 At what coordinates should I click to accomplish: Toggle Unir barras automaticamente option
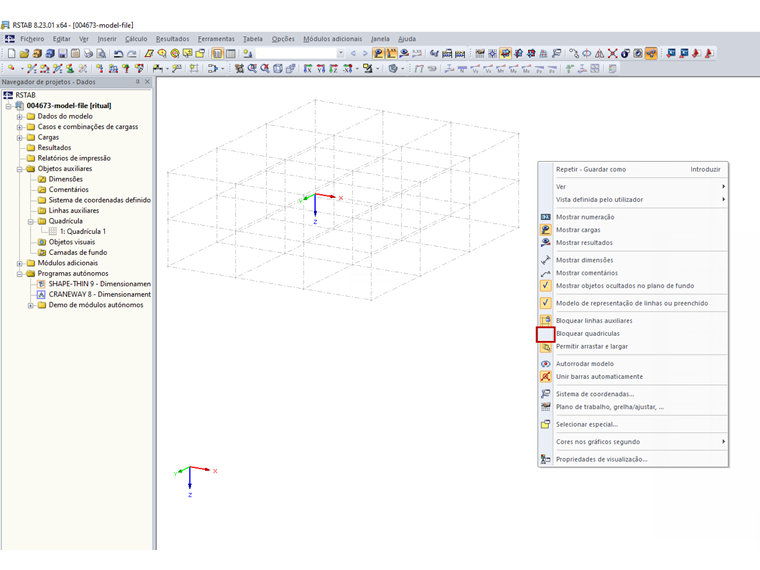[633, 377]
